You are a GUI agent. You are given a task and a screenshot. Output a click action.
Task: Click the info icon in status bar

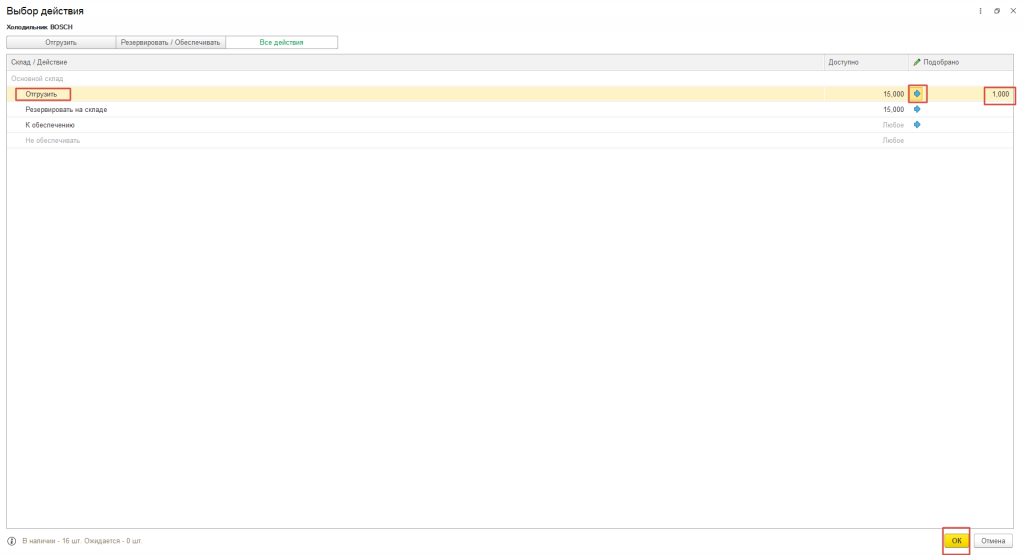12,541
